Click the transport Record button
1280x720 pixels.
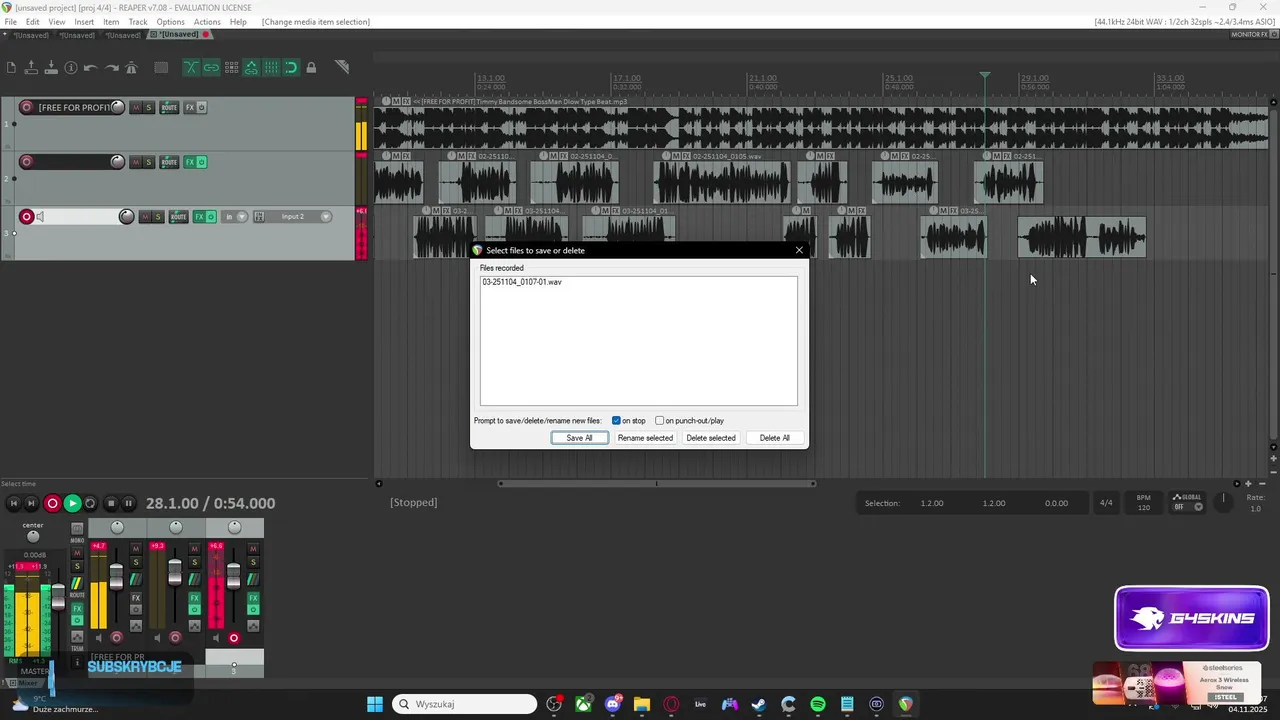point(52,504)
